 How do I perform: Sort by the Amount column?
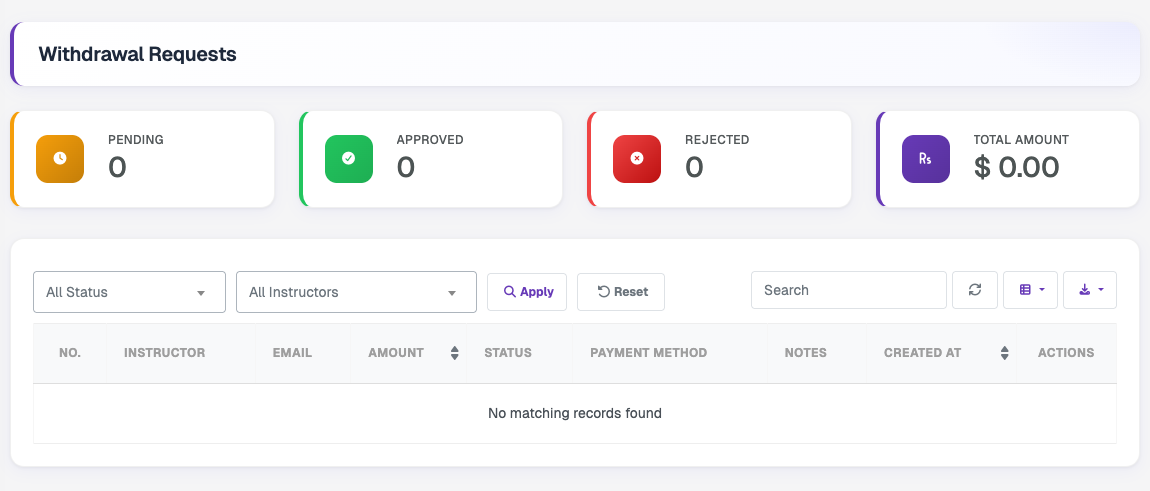click(x=408, y=353)
